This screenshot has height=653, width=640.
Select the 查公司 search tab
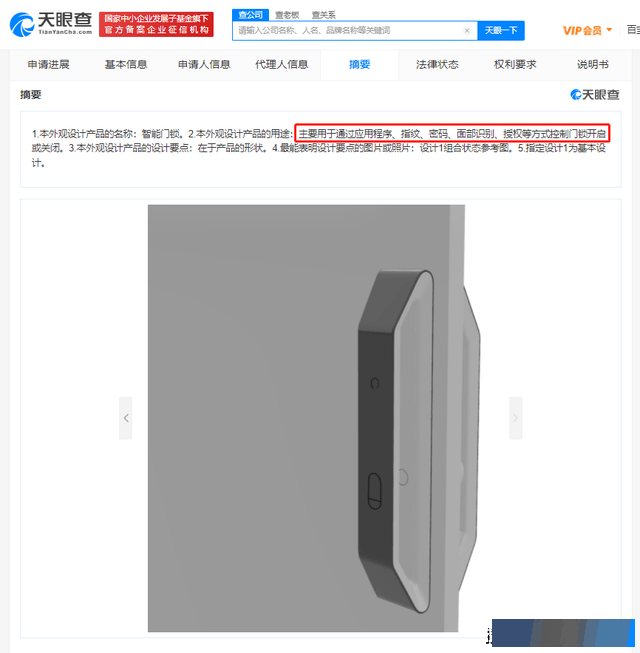(250, 15)
